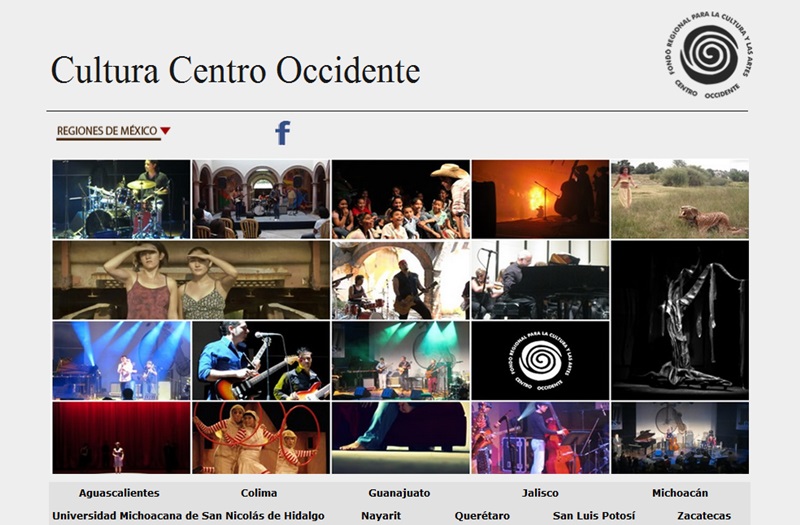Open the Colima region link

pyautogui.click(x=259, y=493)
